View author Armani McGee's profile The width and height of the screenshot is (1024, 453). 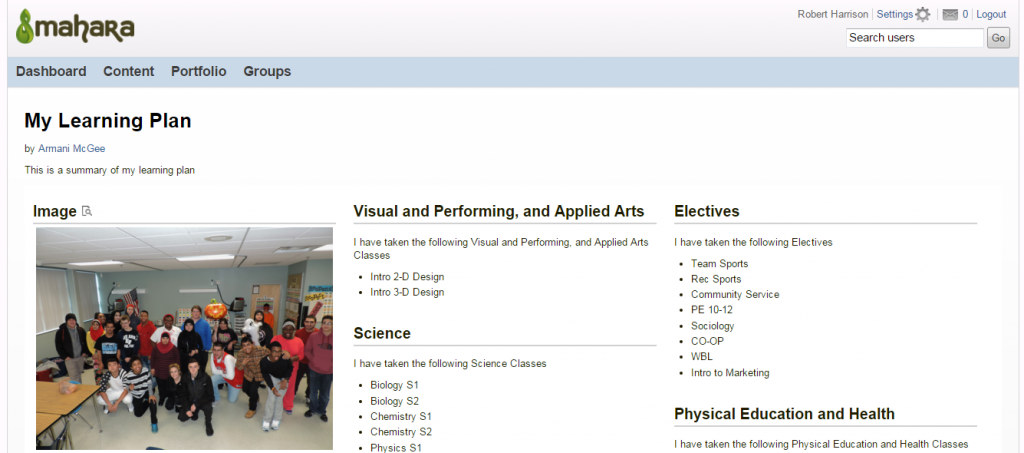(x=71, y=149)
